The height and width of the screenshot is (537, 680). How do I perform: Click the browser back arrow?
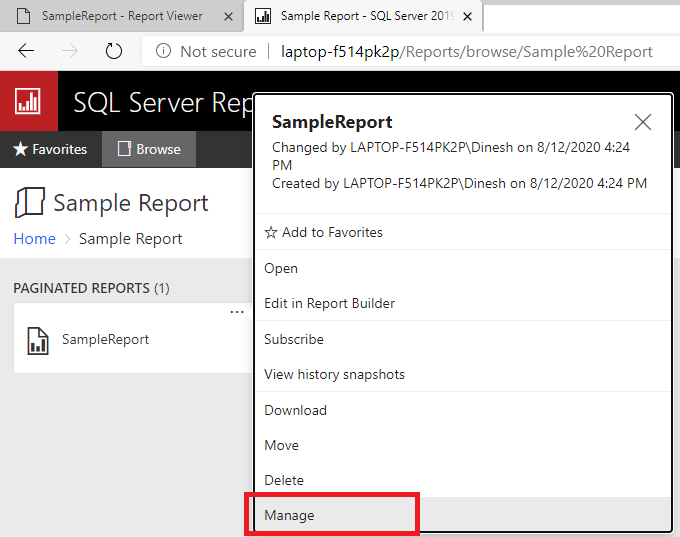pyautogui.click(x=26, y=51)
